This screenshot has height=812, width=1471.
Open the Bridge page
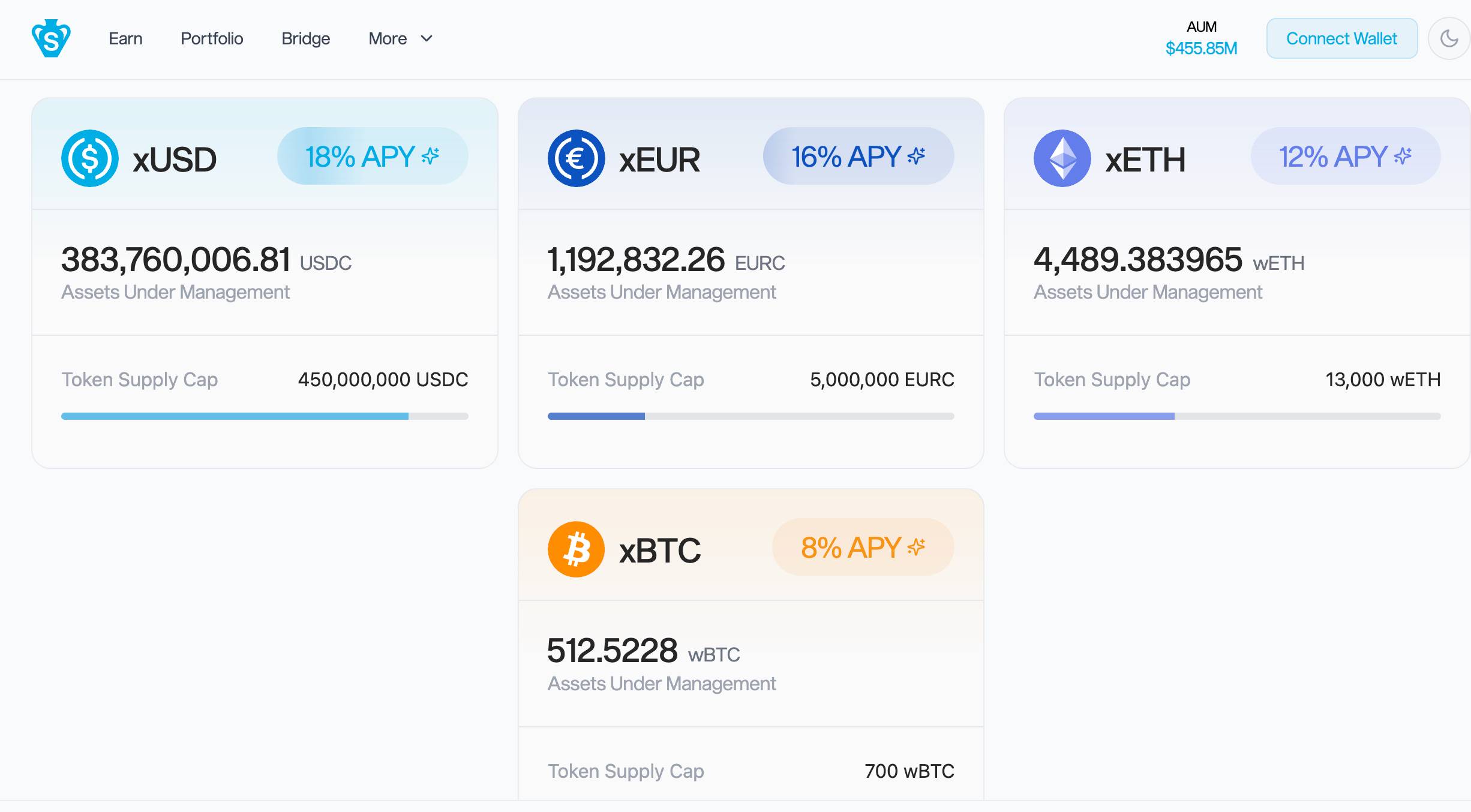click(x=305, y=38)
